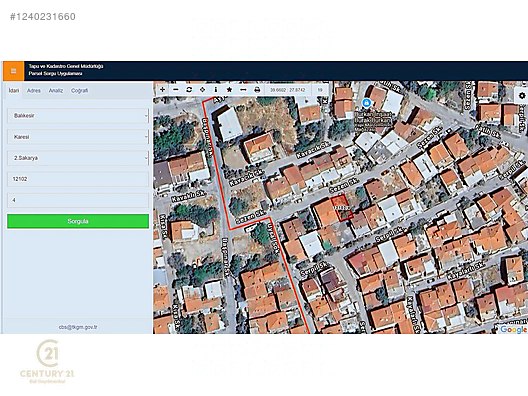Open the orange hamburger menu
Screen dimensions: 528x396
13,71
